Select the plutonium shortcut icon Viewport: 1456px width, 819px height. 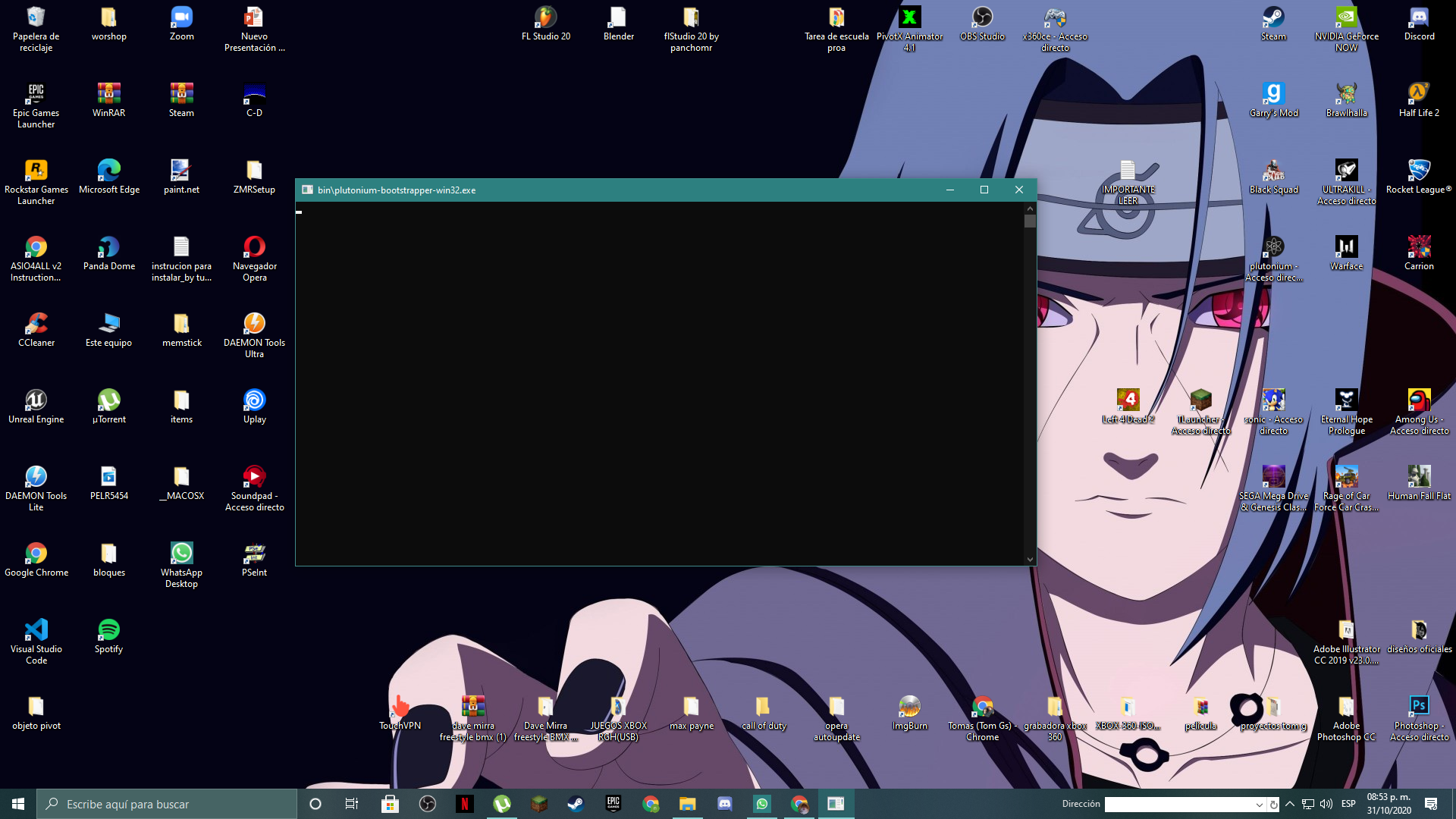click(1273, 258)
